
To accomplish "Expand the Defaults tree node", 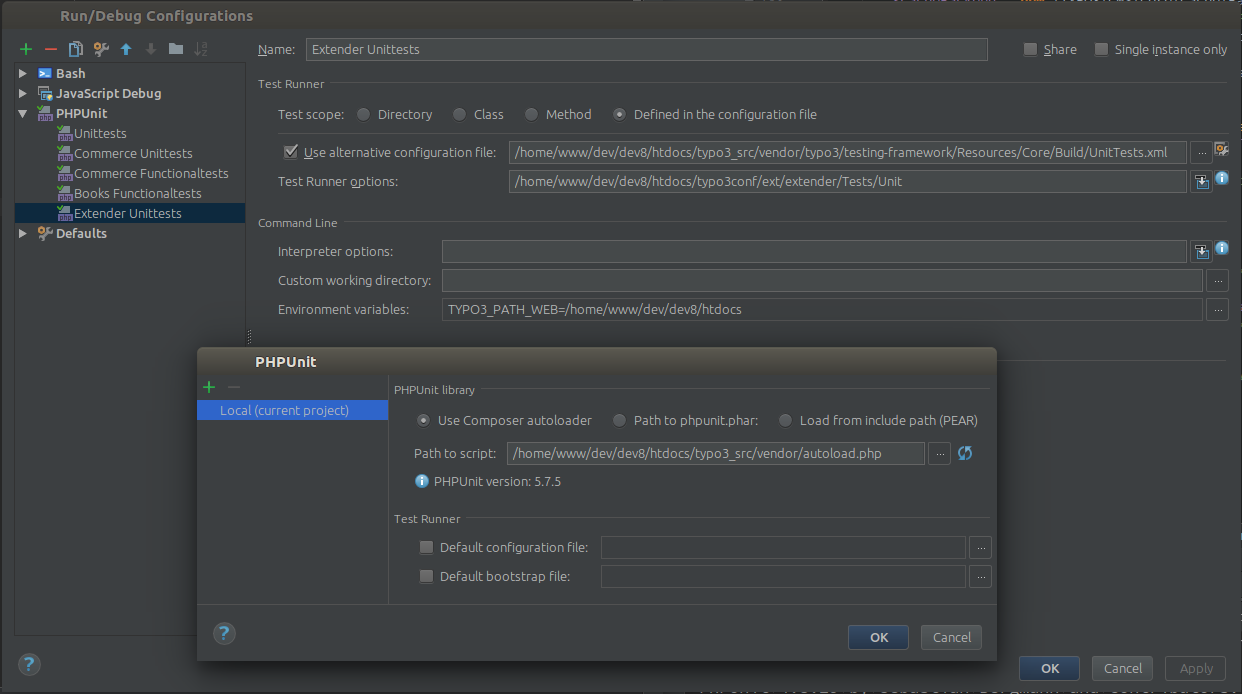I will pos(23,233).
